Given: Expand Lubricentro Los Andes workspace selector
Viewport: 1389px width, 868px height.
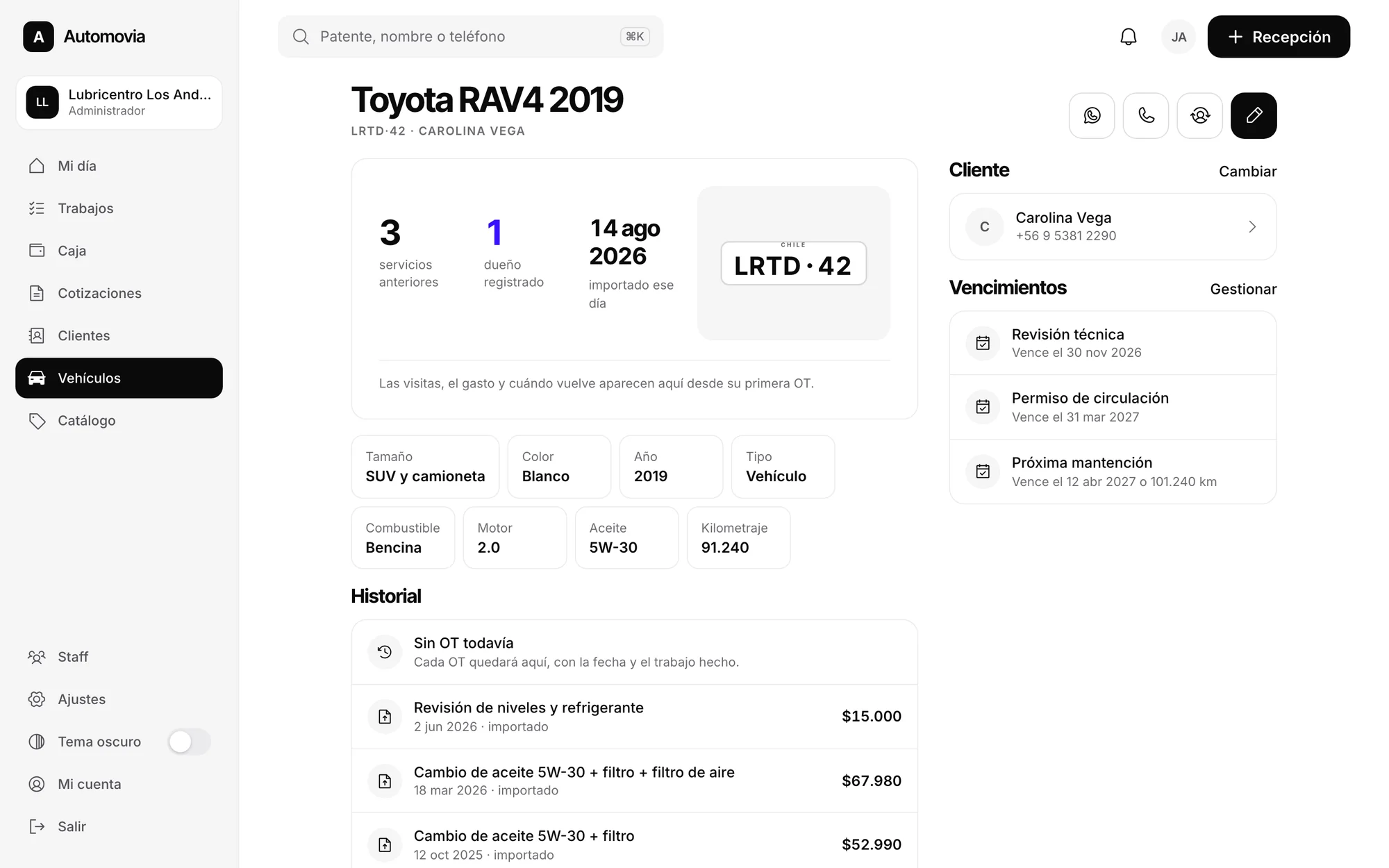Looking at the screenshot, I should 119,102.
